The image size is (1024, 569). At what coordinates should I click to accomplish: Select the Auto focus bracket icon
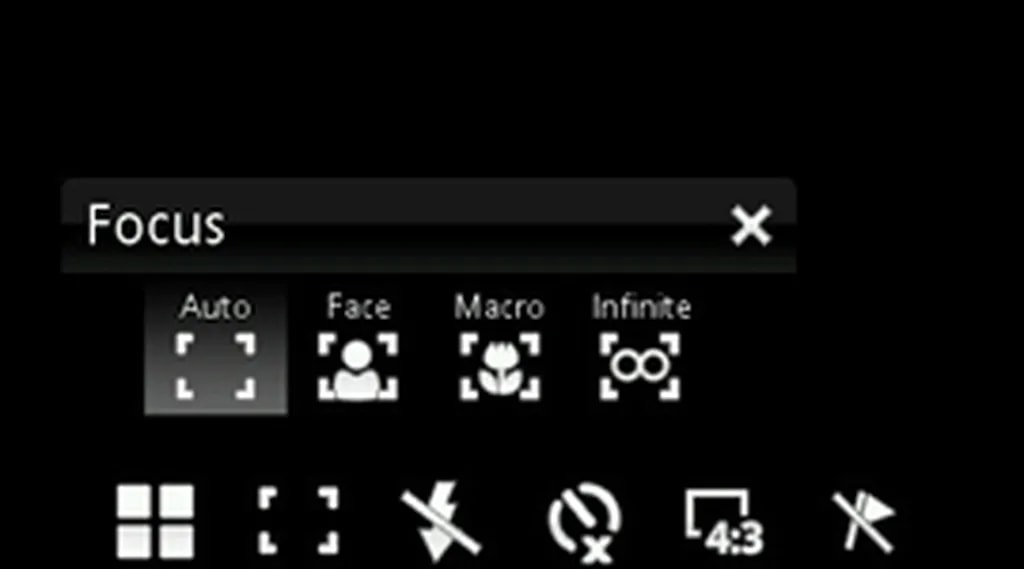216,366
